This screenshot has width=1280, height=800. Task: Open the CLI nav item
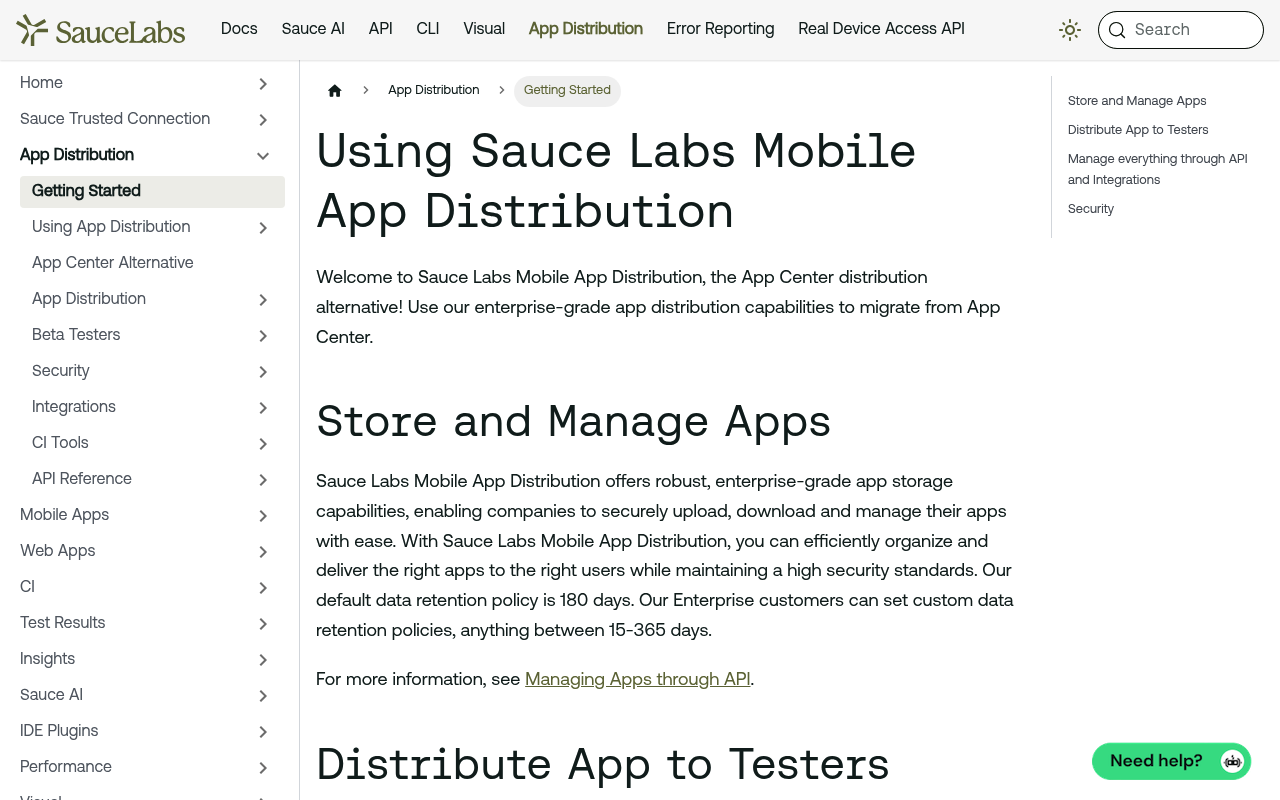pyautogui.click(x=428, y=29)
